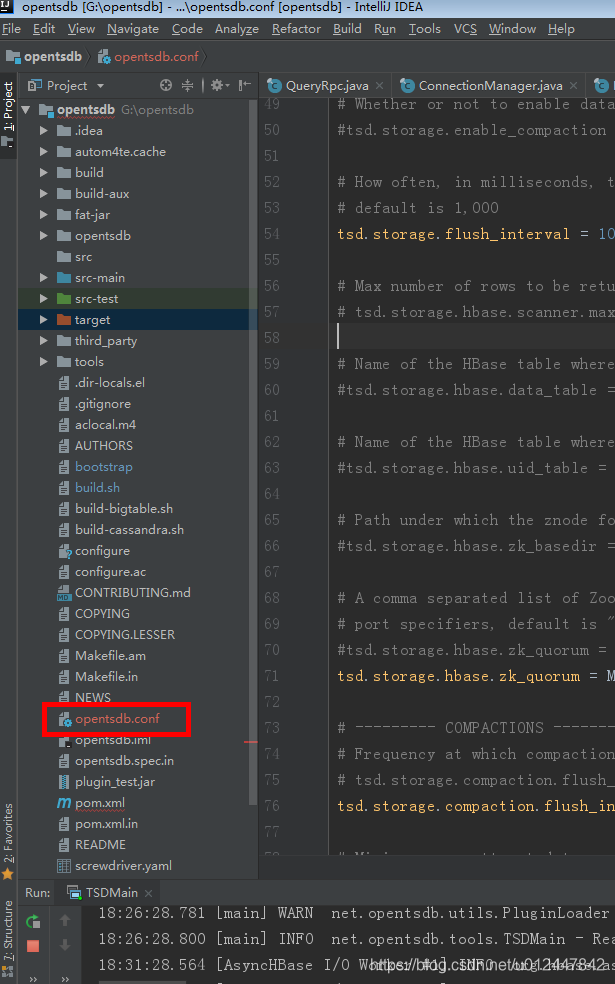Click line 71 zk_quorum setting text
This screenshot has height=984, width=615.
coord(476,676)
